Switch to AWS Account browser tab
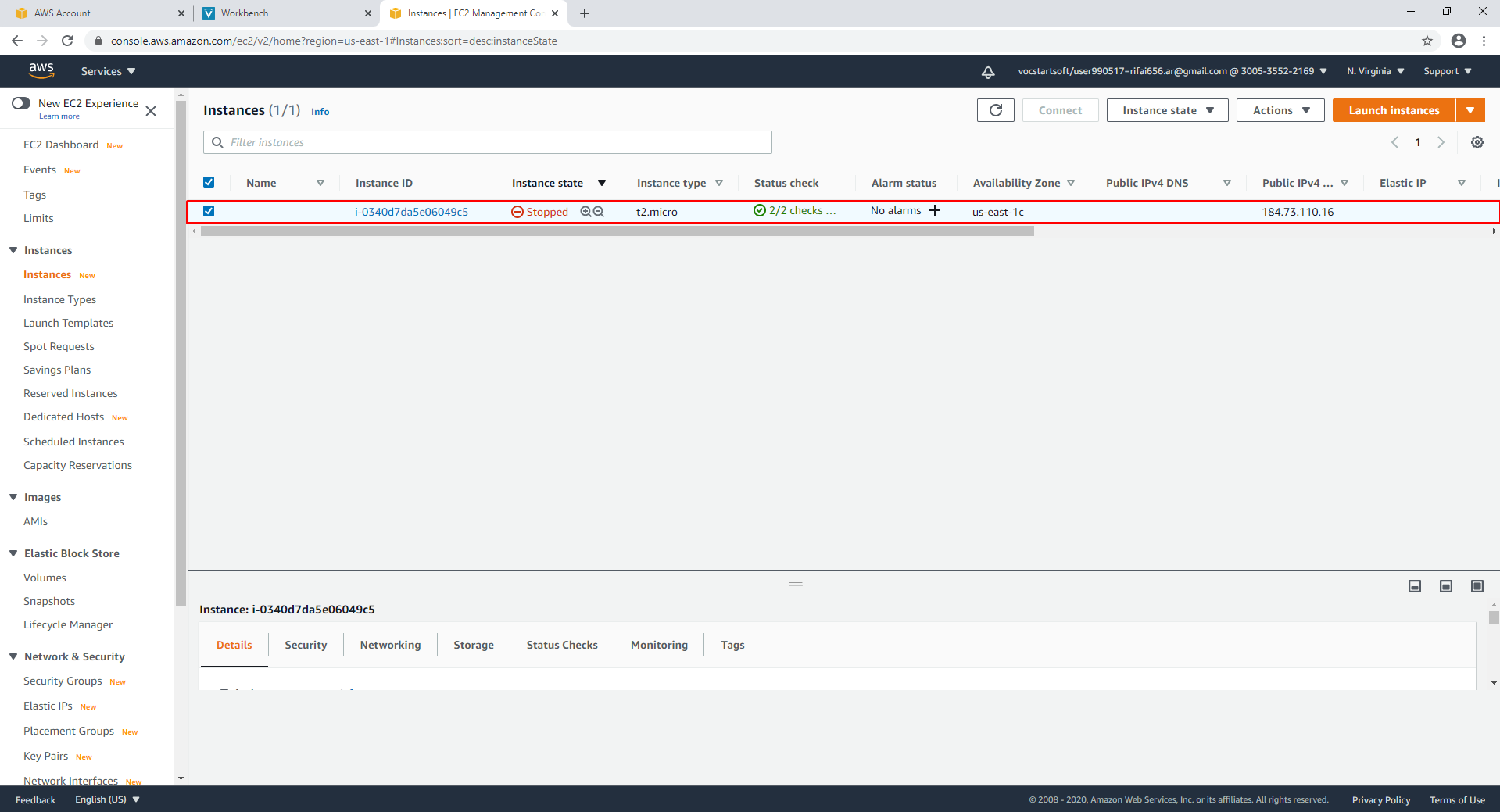 click(99, 13)
